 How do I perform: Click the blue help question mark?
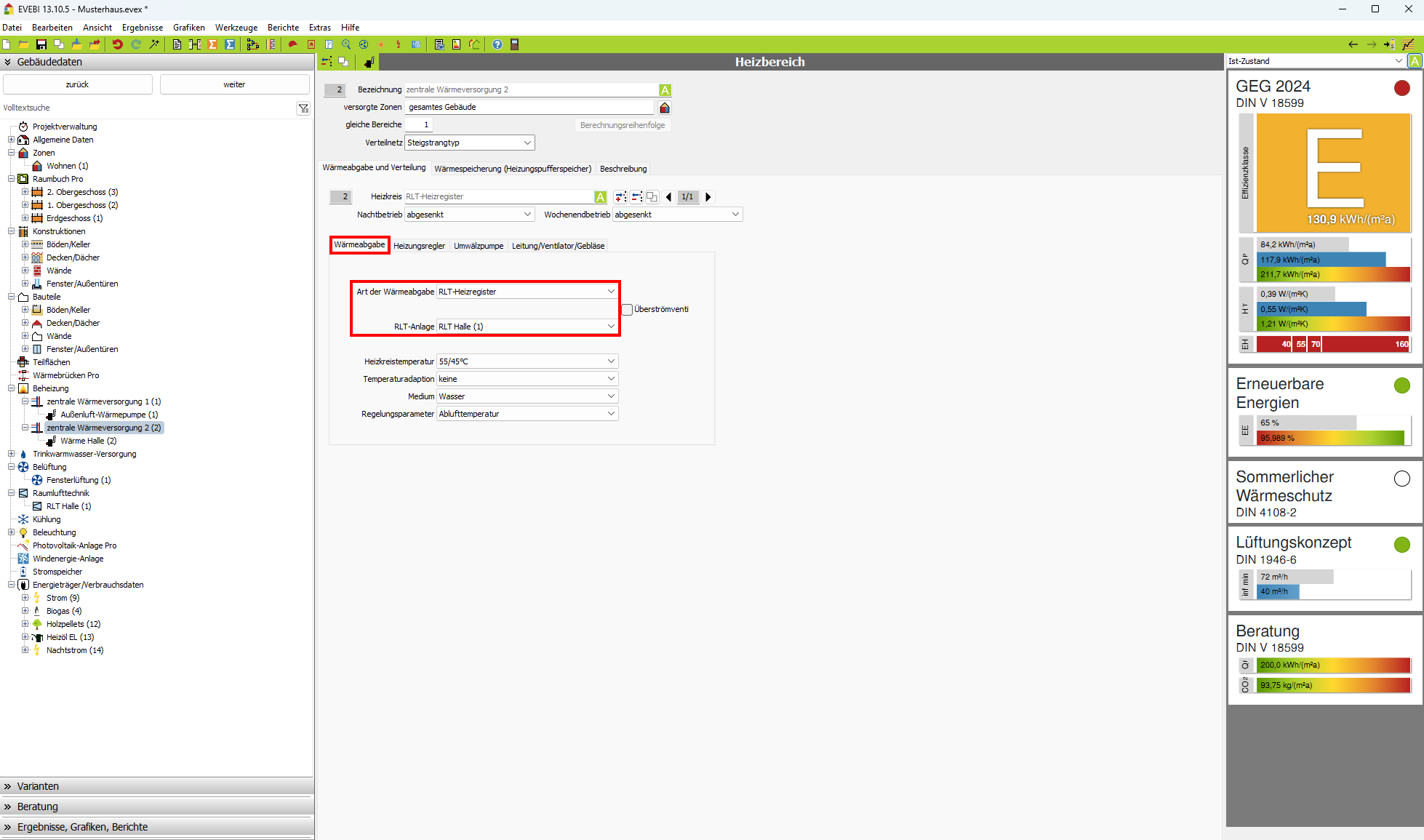tap(497, 44)
